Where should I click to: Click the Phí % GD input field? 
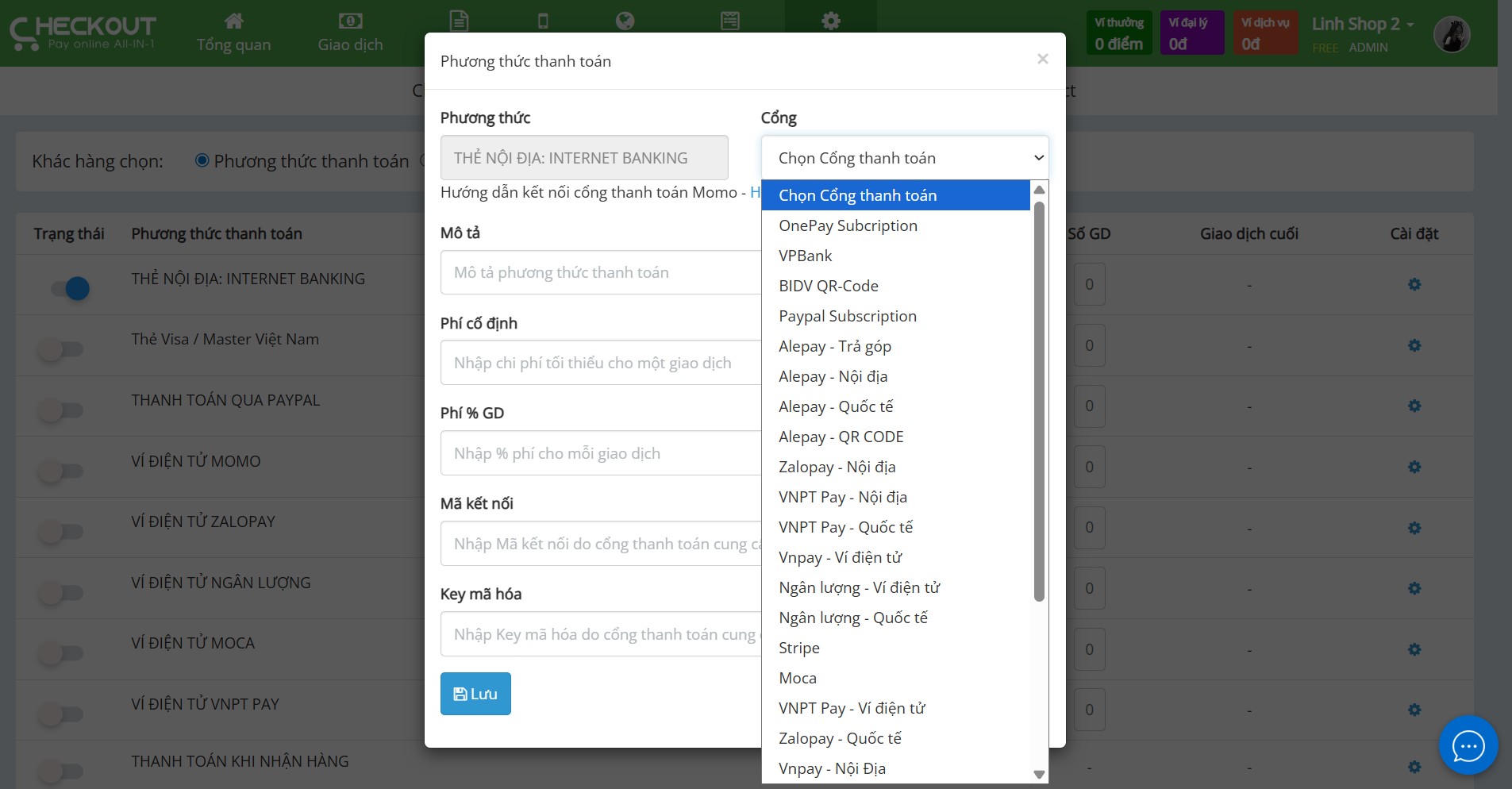[x=601, y=453]
